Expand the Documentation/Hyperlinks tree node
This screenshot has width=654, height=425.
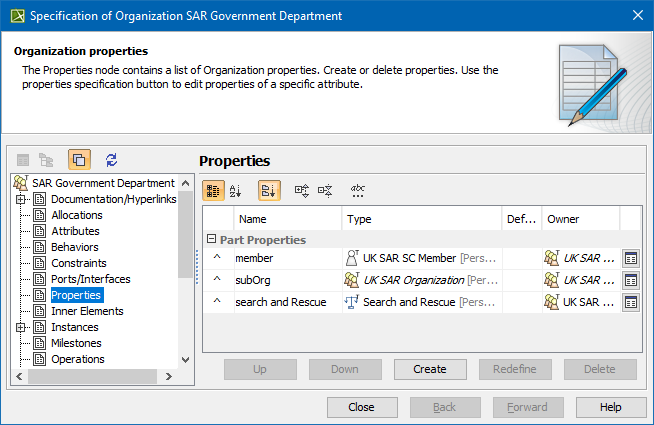20,199
